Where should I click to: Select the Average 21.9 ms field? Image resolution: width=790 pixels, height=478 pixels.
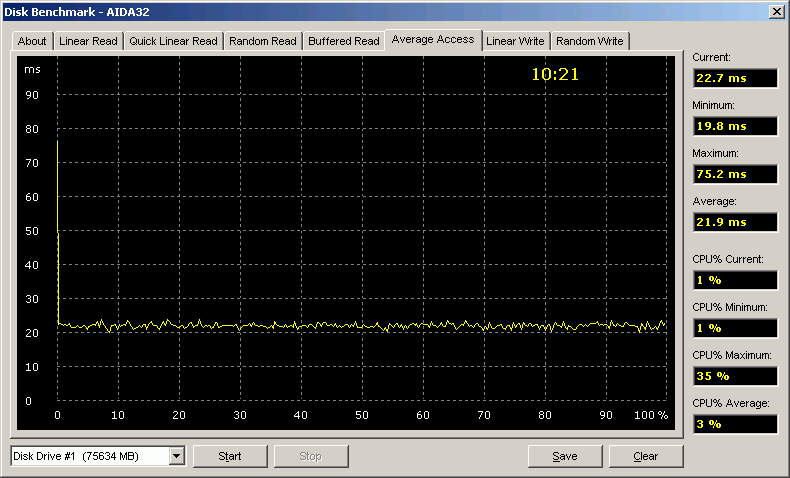[x=734, y=222]
